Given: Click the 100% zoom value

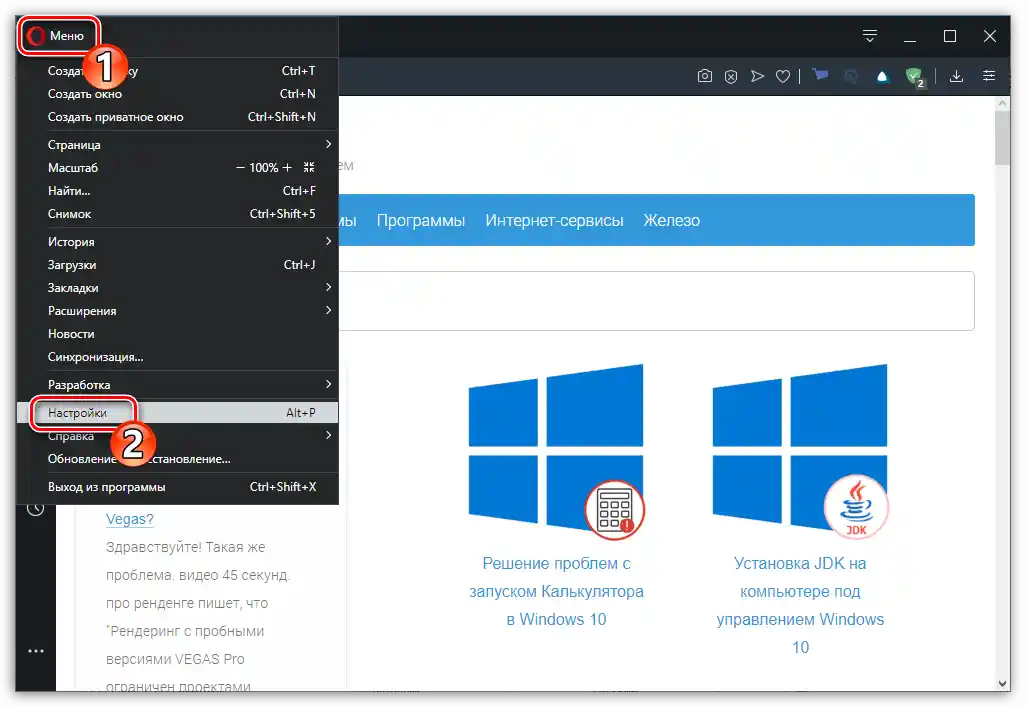Looking at the screenshot, I should pyautogui.click(x=264, y=168).
